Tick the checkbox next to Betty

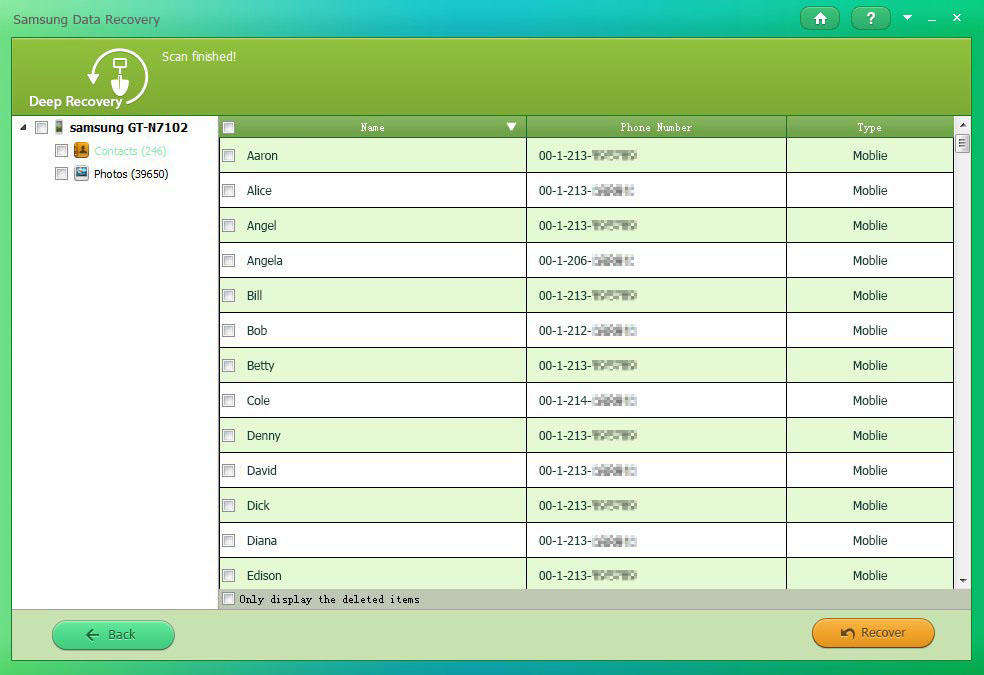[x=229, y=366]
